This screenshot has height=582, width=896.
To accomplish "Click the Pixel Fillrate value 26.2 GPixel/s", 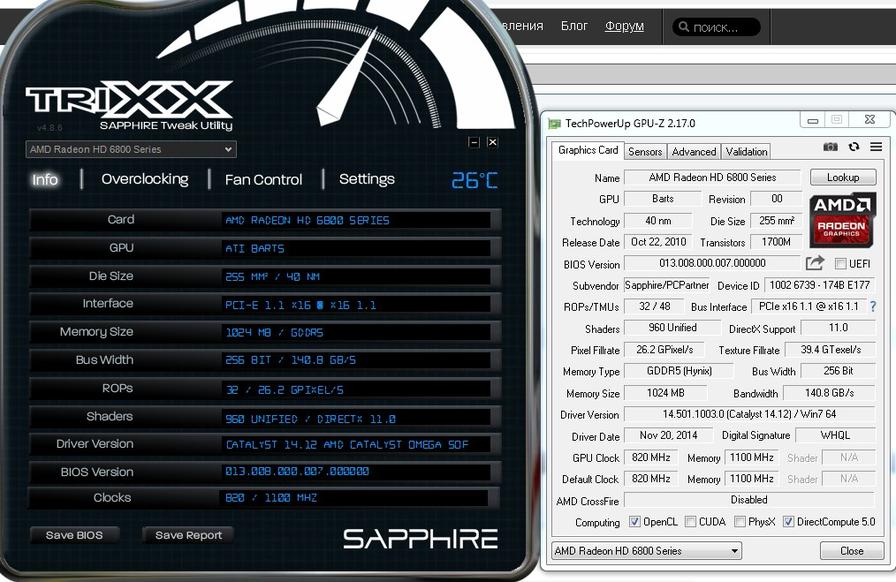I will [x=665, y=349].
